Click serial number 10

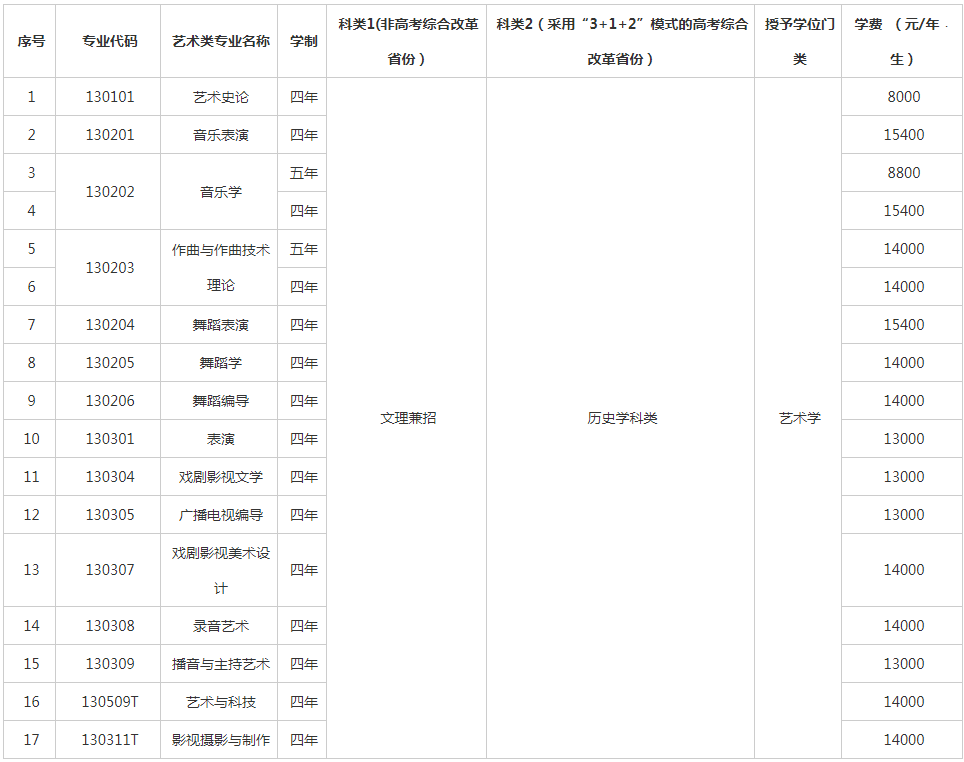[x=31, y=439]
